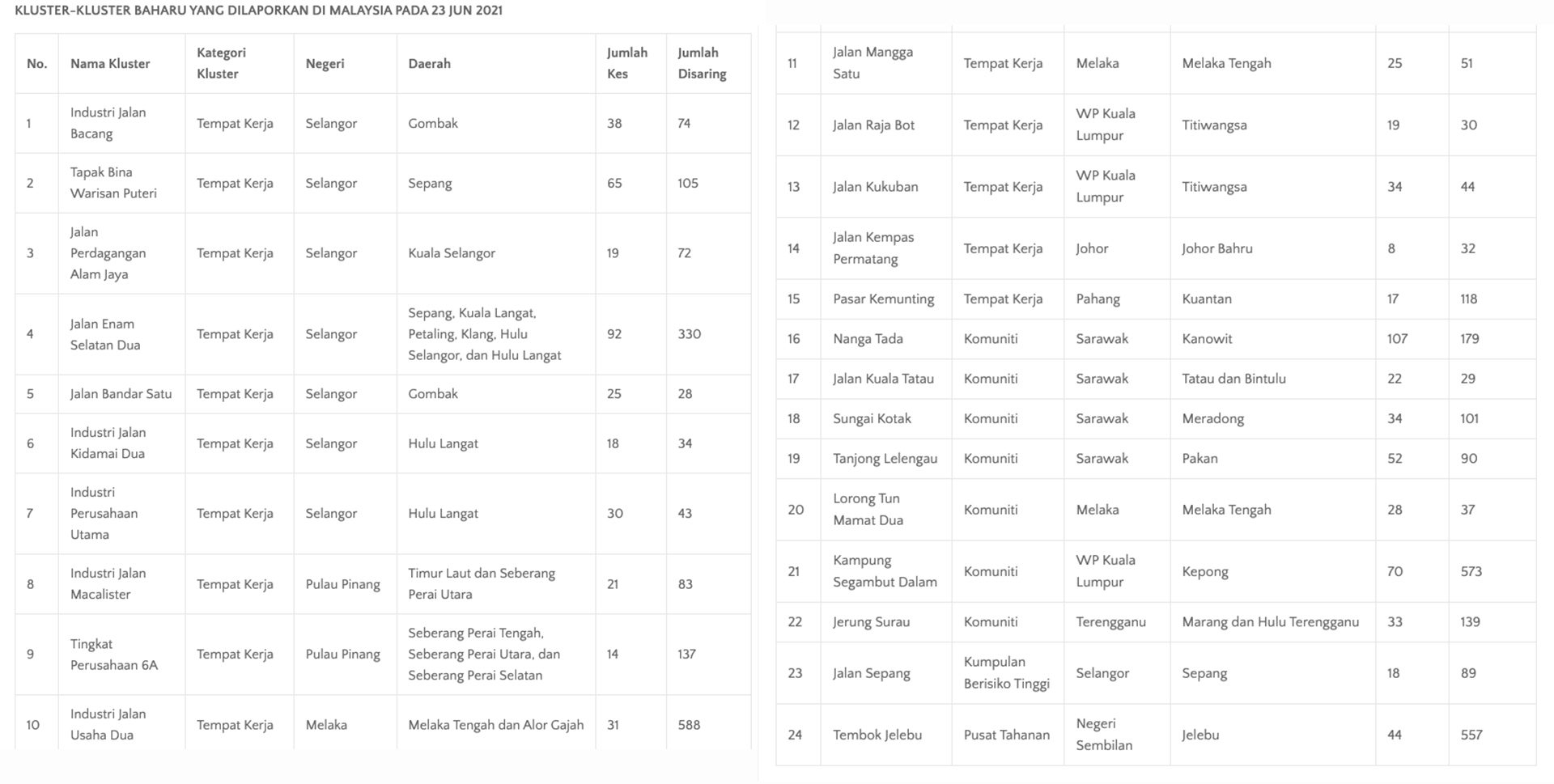Screen dimensions: 1554x784
Task: Click the 'Industri Jalan Macalister' cluster name
Action: pyautogui.click(x=108, y=583)
